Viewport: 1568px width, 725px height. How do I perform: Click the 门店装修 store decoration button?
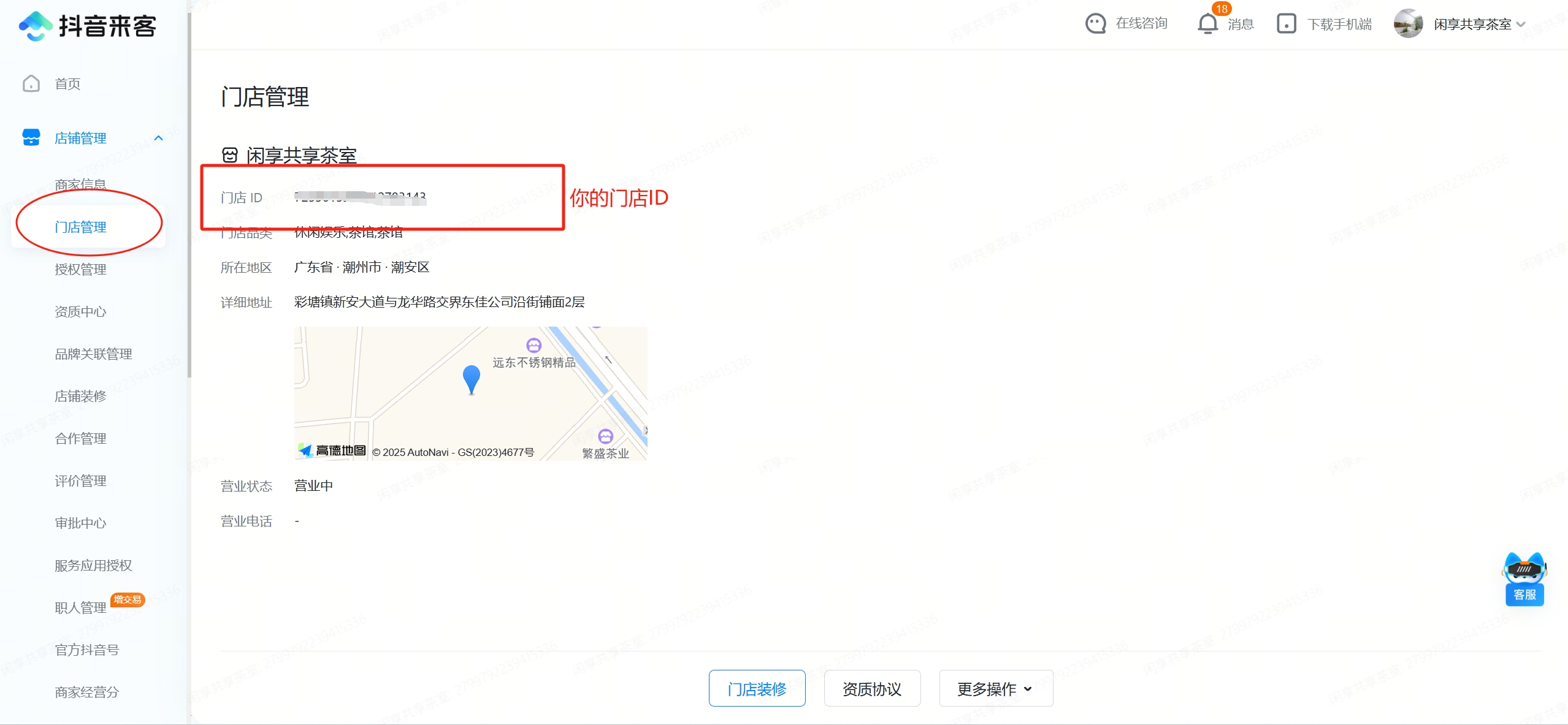pos(756,688)
